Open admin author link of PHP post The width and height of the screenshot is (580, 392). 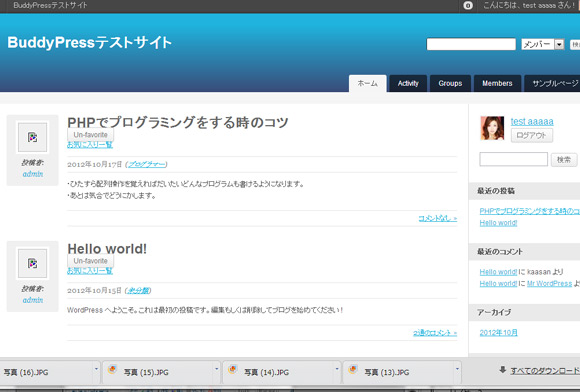tap(33, 174)
